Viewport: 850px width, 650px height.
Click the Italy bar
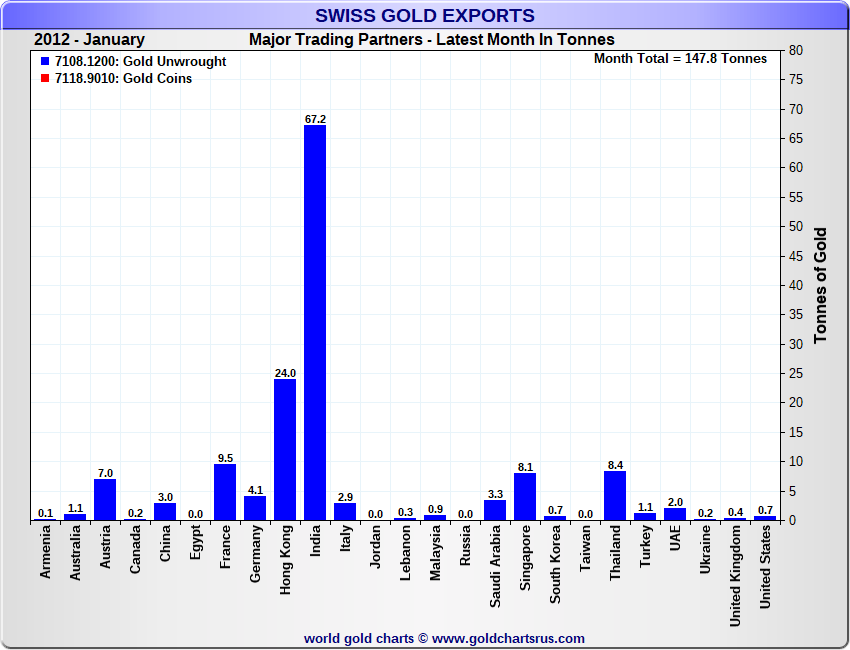click(x=345, y=512)
